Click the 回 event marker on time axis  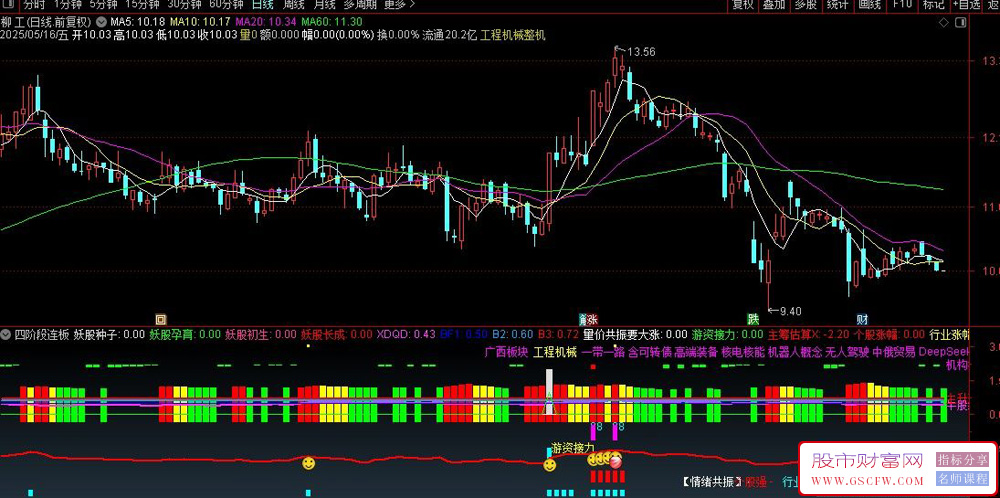pos(161,318)
